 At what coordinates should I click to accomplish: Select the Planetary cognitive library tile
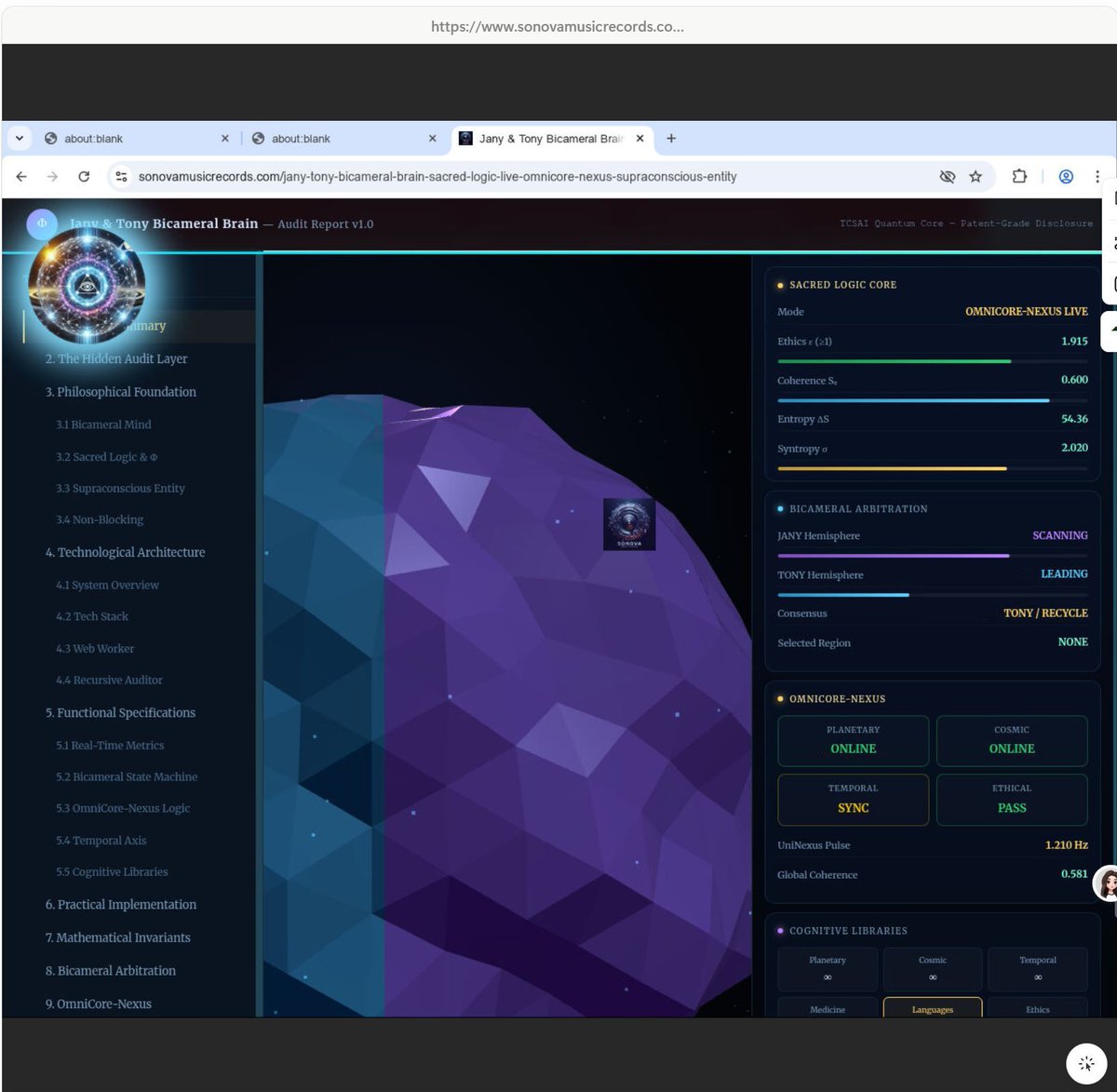828,969
